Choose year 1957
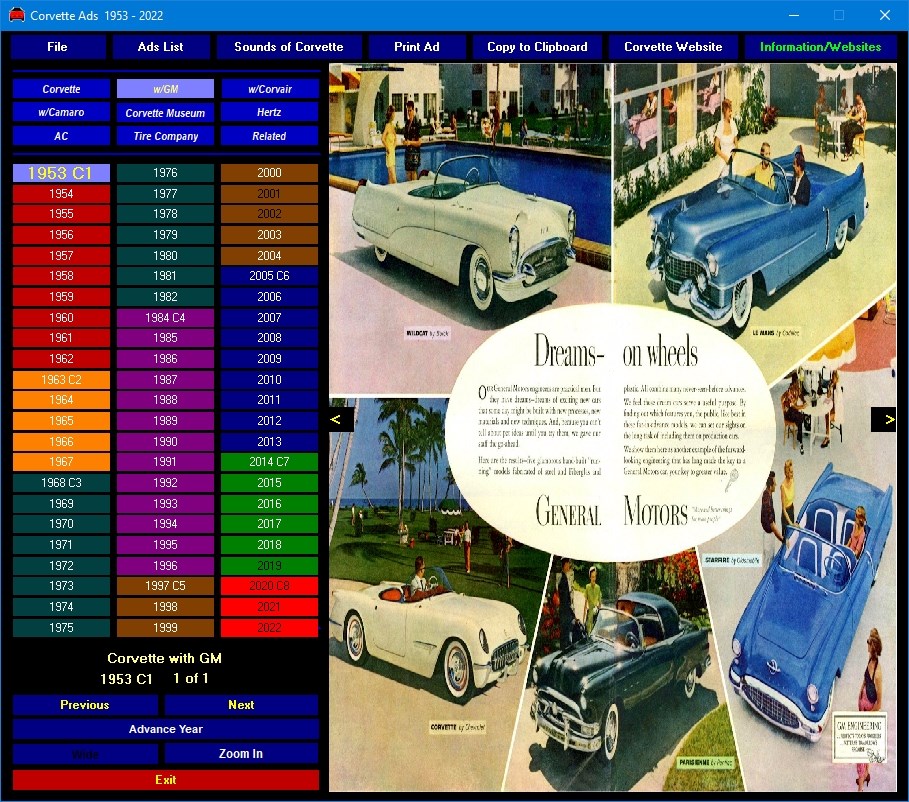The height and width of the screenshot is (802, 909). coord(61,255)
